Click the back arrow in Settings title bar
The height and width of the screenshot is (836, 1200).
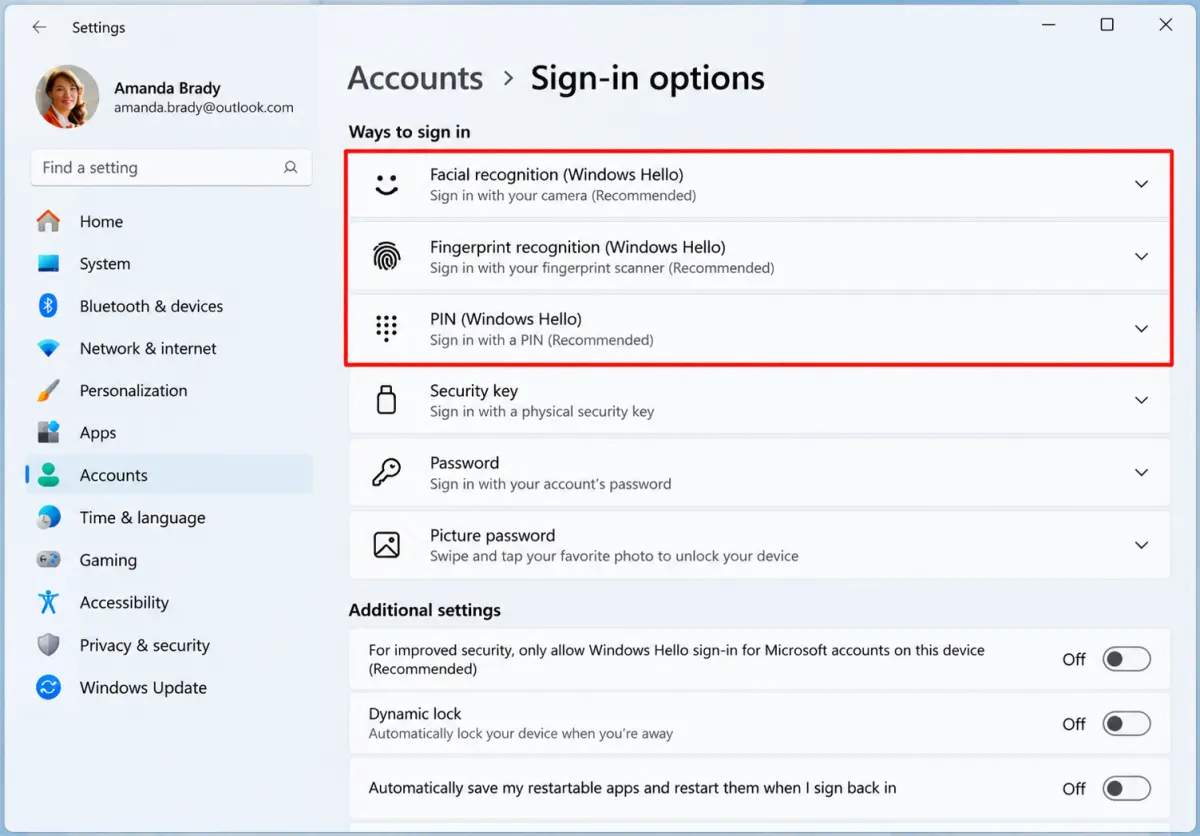point(39,27)
